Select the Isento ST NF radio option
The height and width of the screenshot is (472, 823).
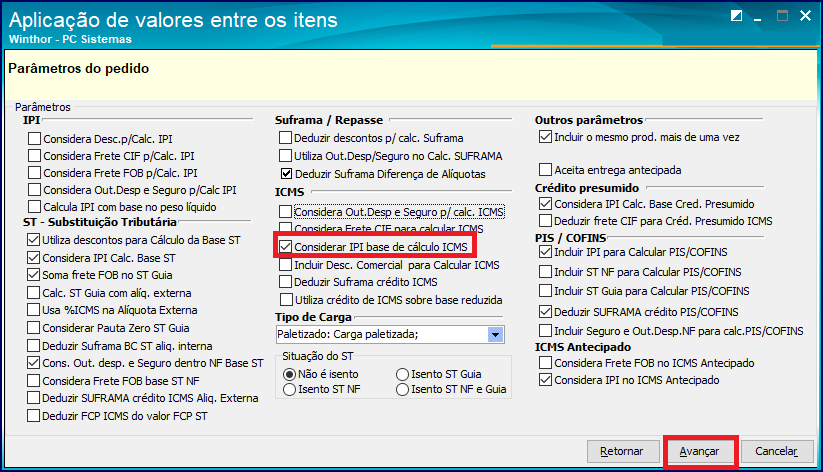point(289,390)
